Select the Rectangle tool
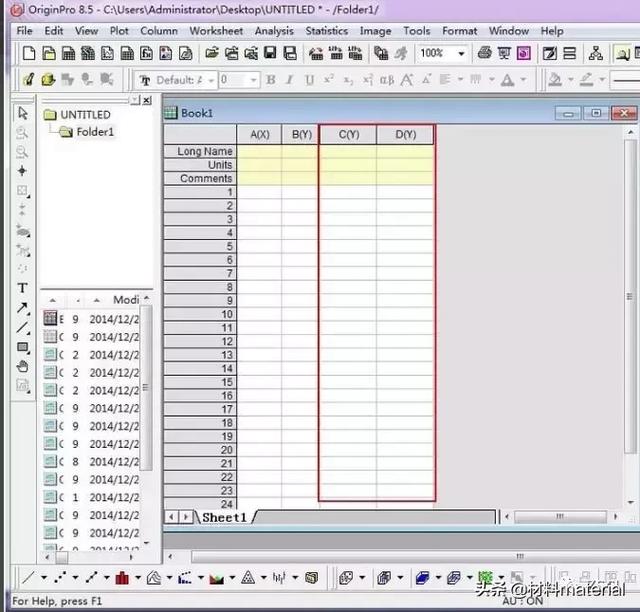Viewport: 640px width, 612px height. click(x=22, y=348)
